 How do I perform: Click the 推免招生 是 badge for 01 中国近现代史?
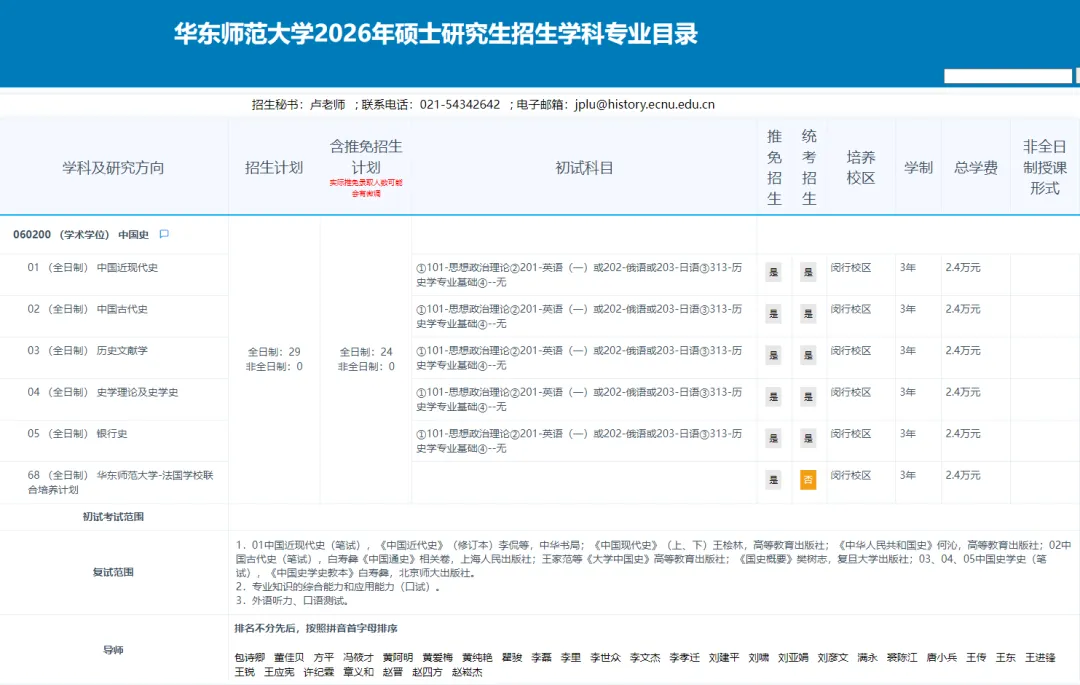coord(773,272)
